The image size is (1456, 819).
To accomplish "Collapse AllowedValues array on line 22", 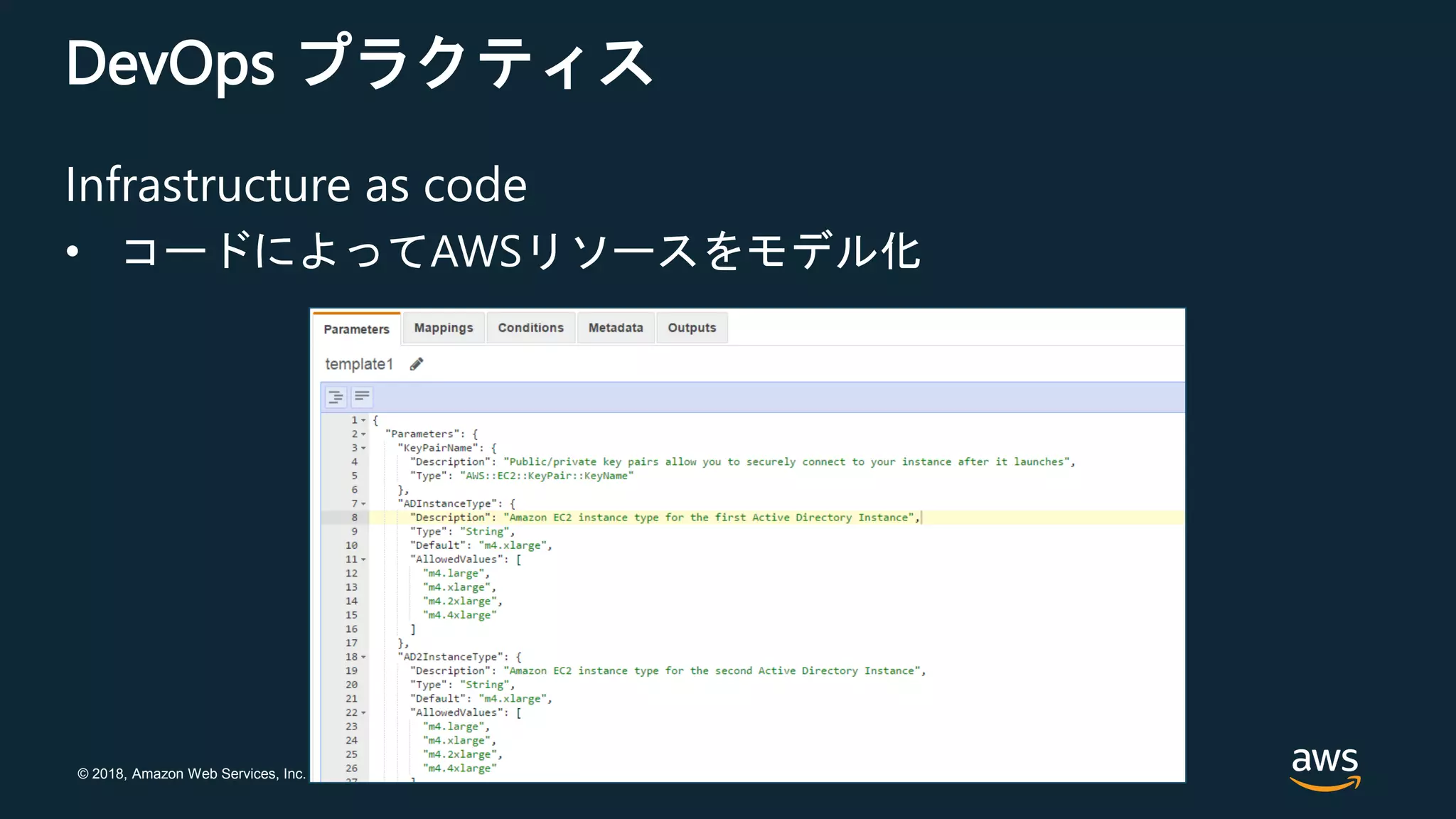I will click(x=363, y=713).
